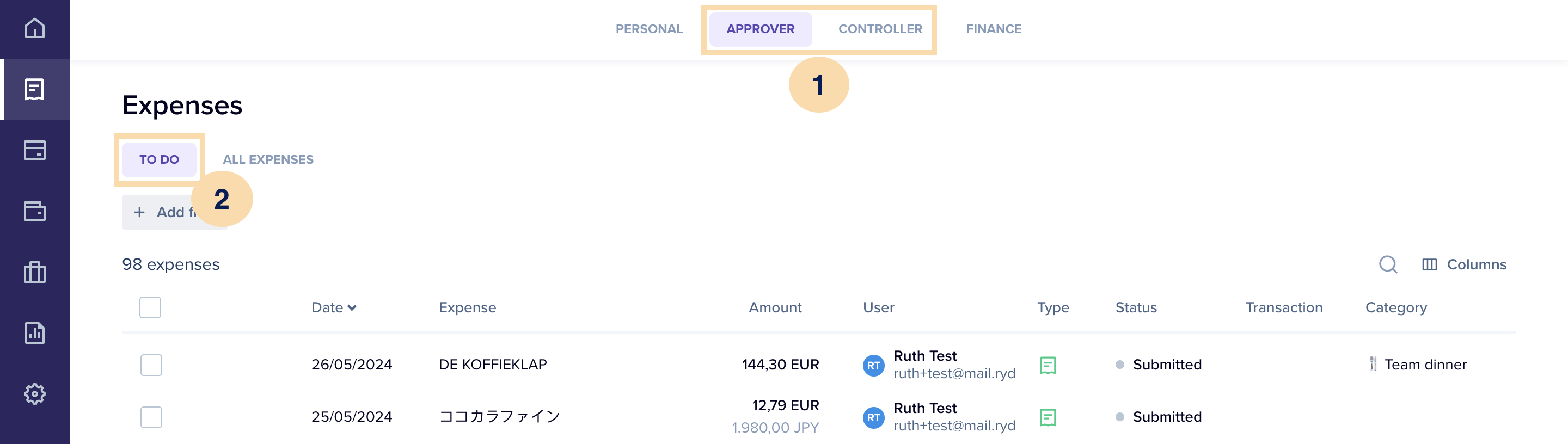Switch to the Finance tab
Viewport: 1568px width, 444px height.
pos(994,29)
